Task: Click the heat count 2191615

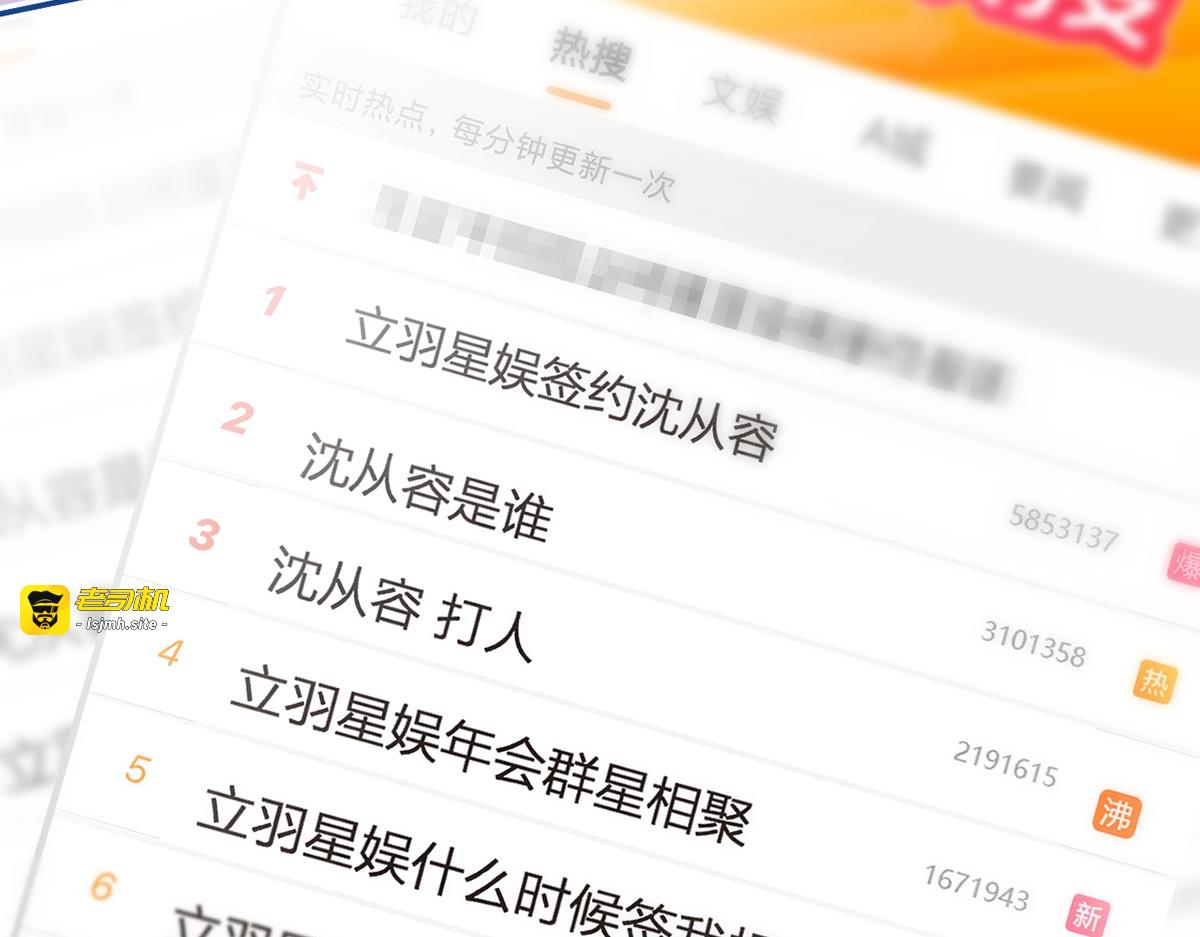Action: point(1005,764)
